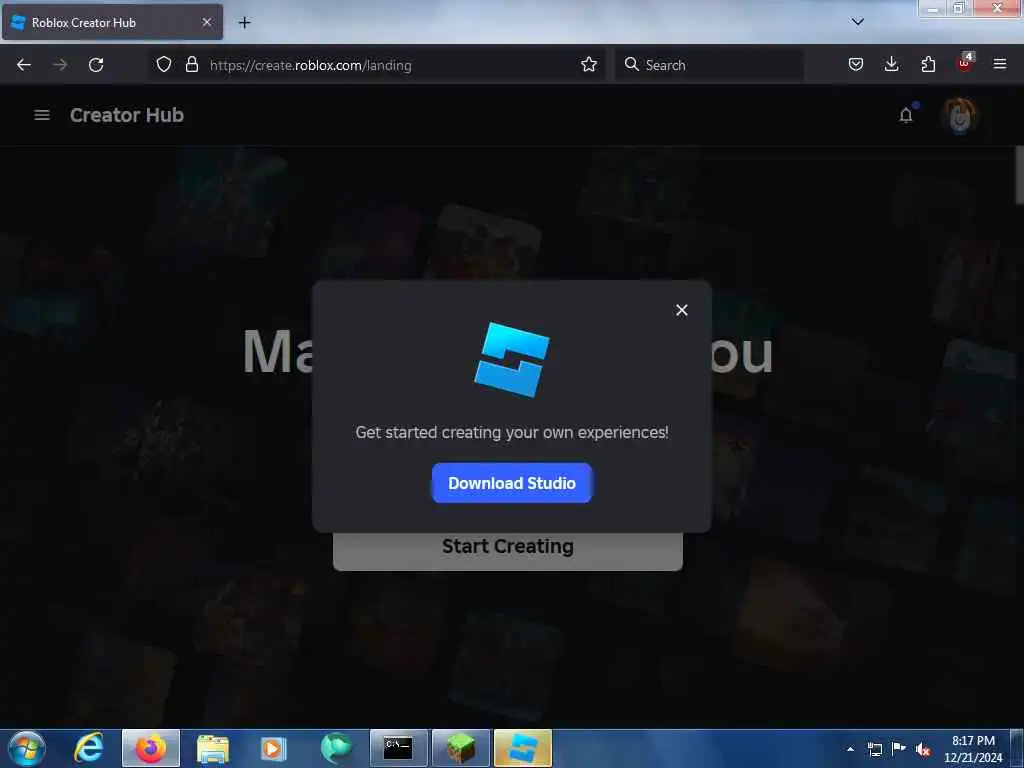Go forward to the next page

60,65
